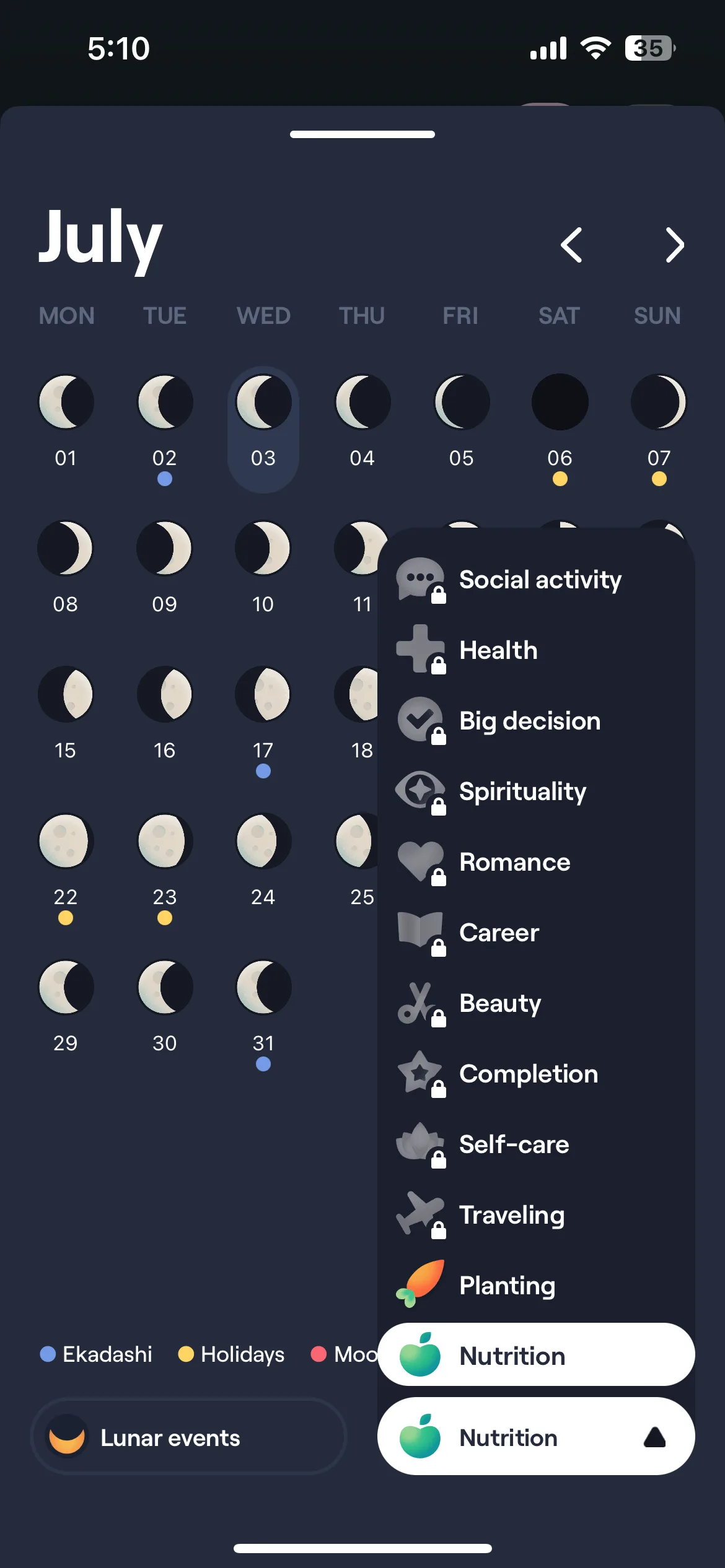The width and height of the screenshot is (725, 1568).
Task: Go to the previous month
Action: pyautogui.click(x=571, y=245)
